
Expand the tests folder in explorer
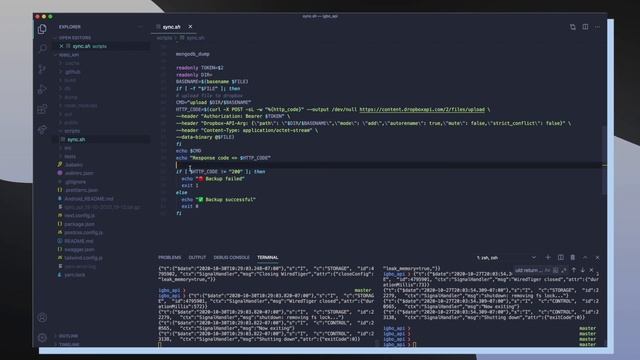click(x=70, y=156)
